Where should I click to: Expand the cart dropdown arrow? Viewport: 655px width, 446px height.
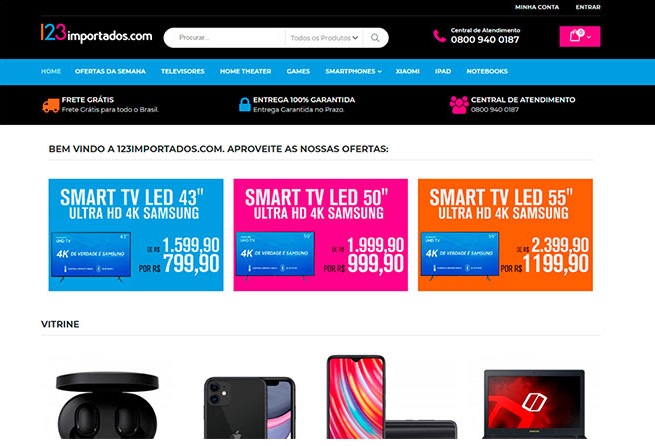[589, 37]
